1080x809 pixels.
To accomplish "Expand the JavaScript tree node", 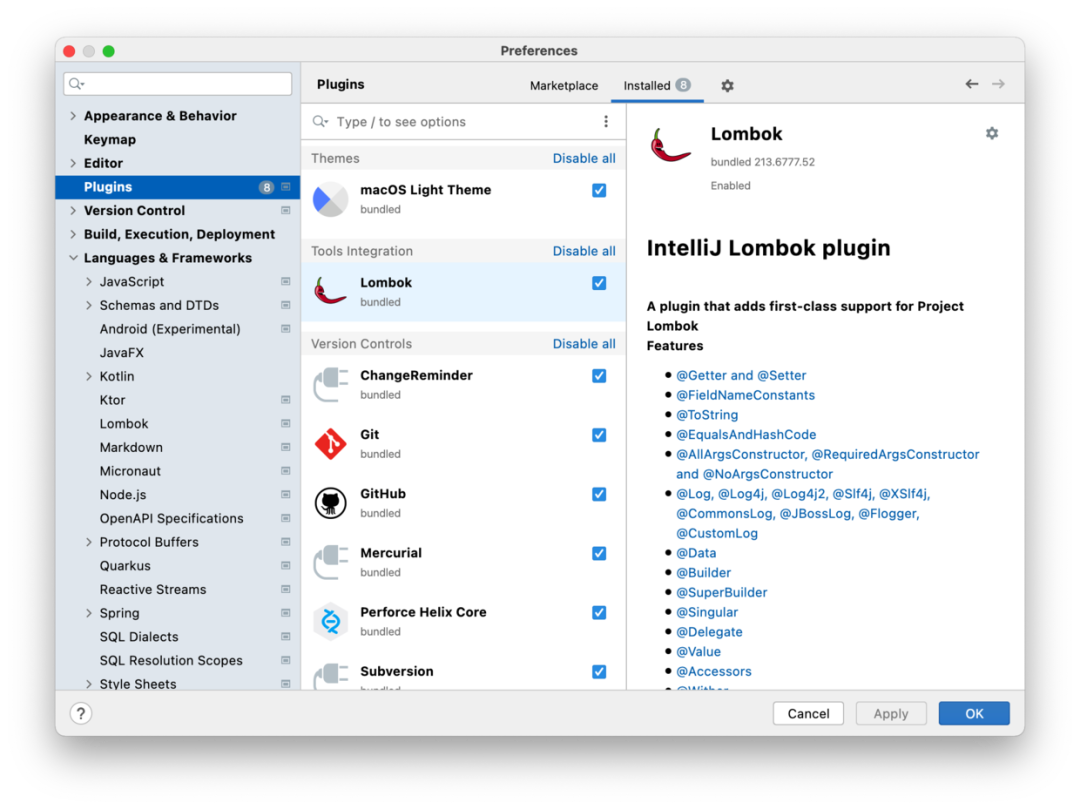I will click(x=89, y=282).
